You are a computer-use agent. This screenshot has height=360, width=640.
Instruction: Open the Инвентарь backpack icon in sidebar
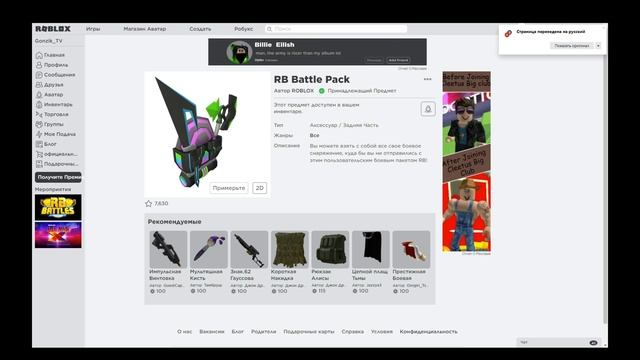point(39,104)
